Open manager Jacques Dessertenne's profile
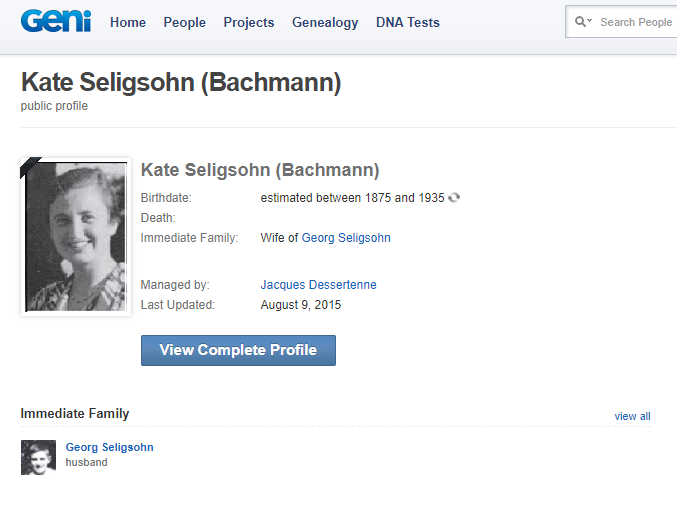 coord(318,285)
